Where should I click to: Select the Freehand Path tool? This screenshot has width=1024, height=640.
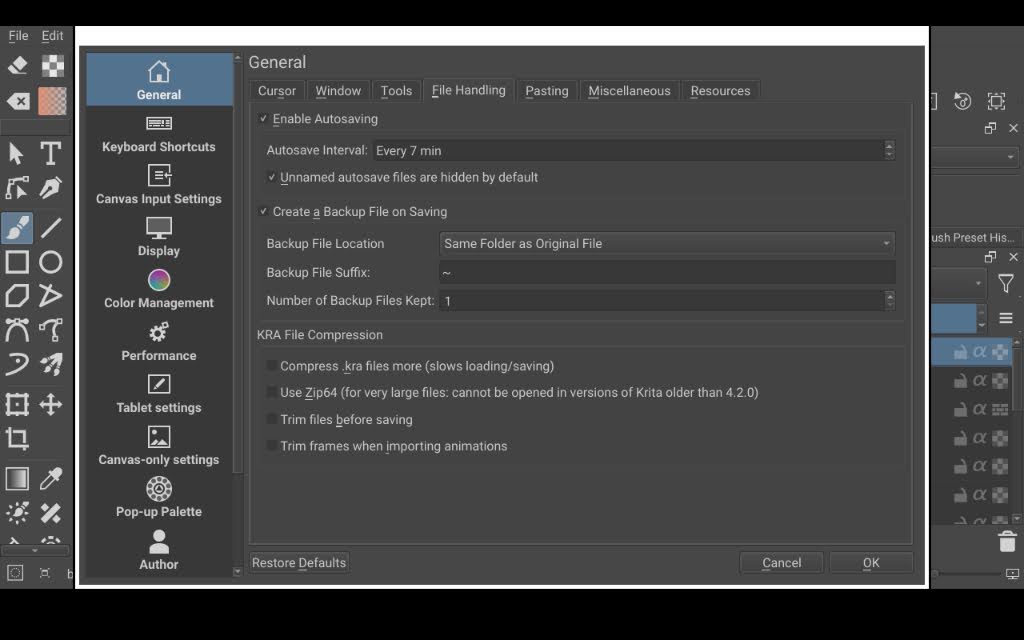click(x=50, y=330)
